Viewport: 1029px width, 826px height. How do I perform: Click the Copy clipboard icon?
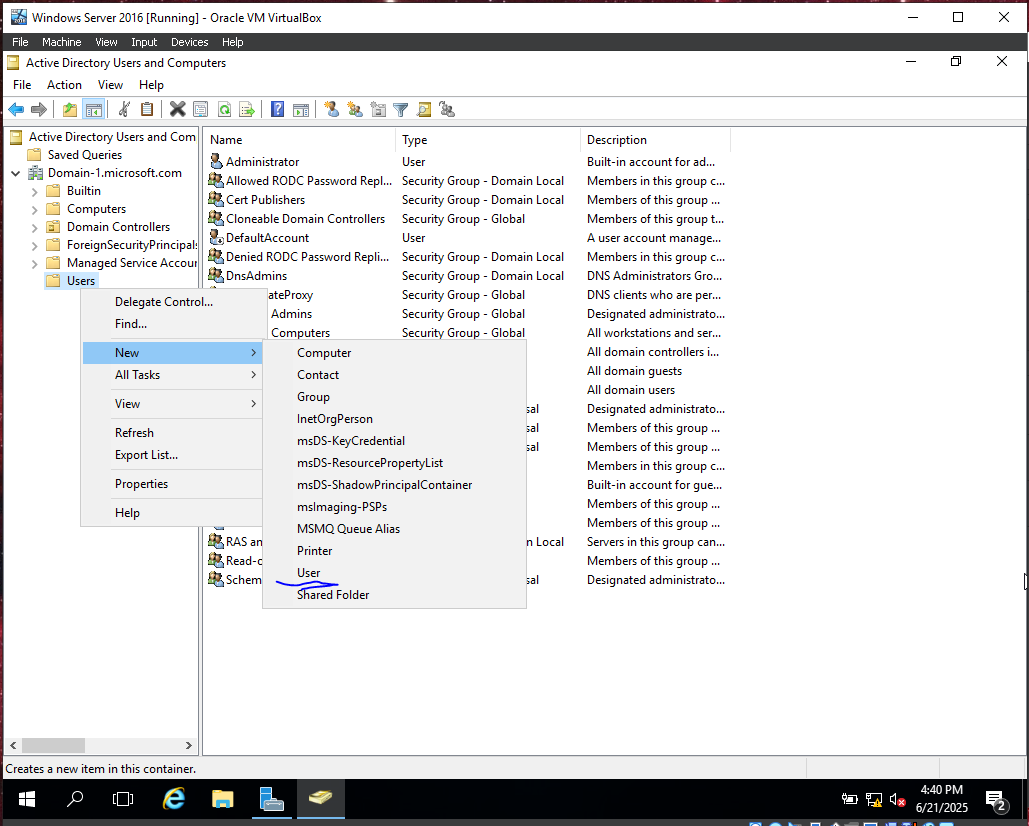click(x=147, y=109)
